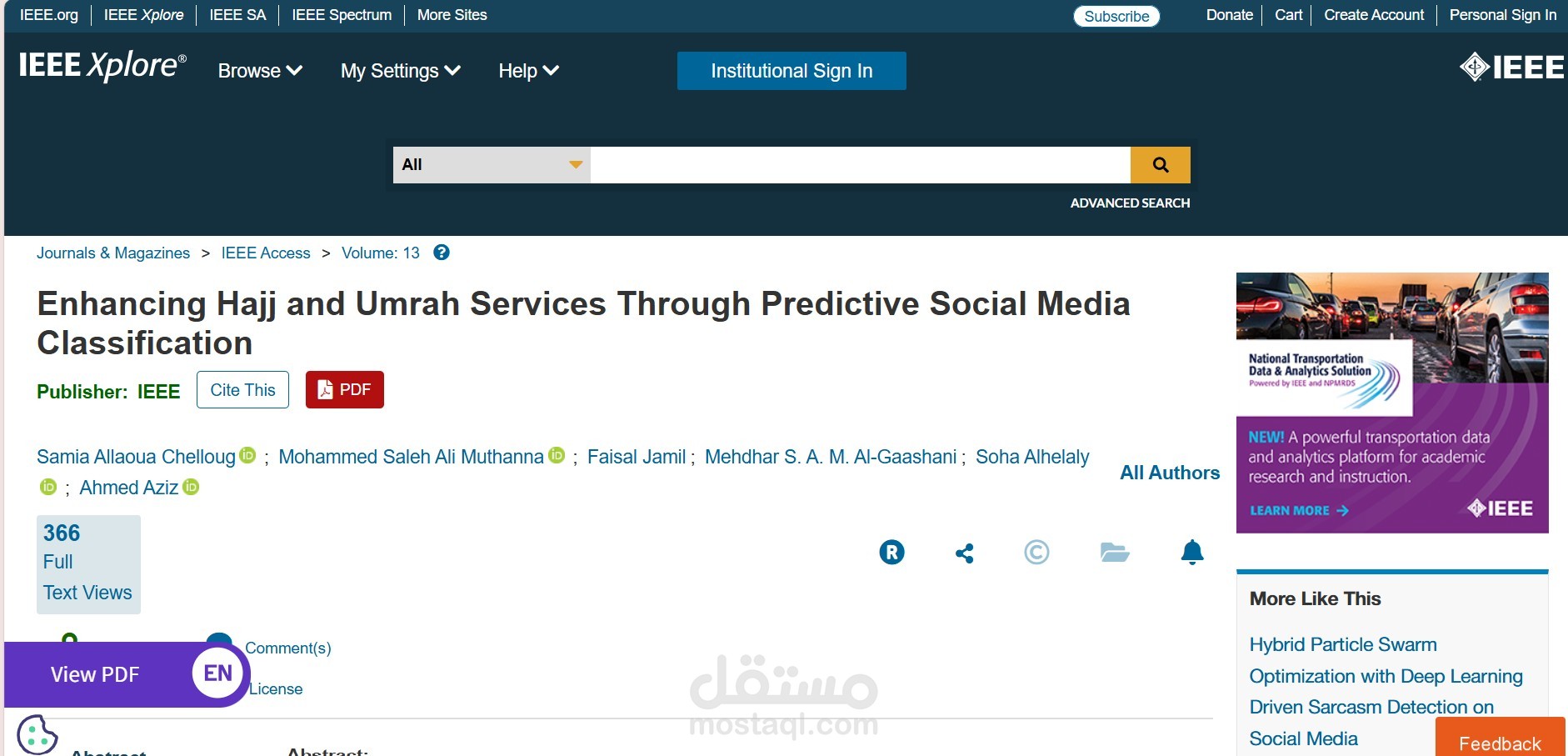This screenshot has width=1568, height=756.
Task: Open the cookie preferences icon
Action: (37, 735)
